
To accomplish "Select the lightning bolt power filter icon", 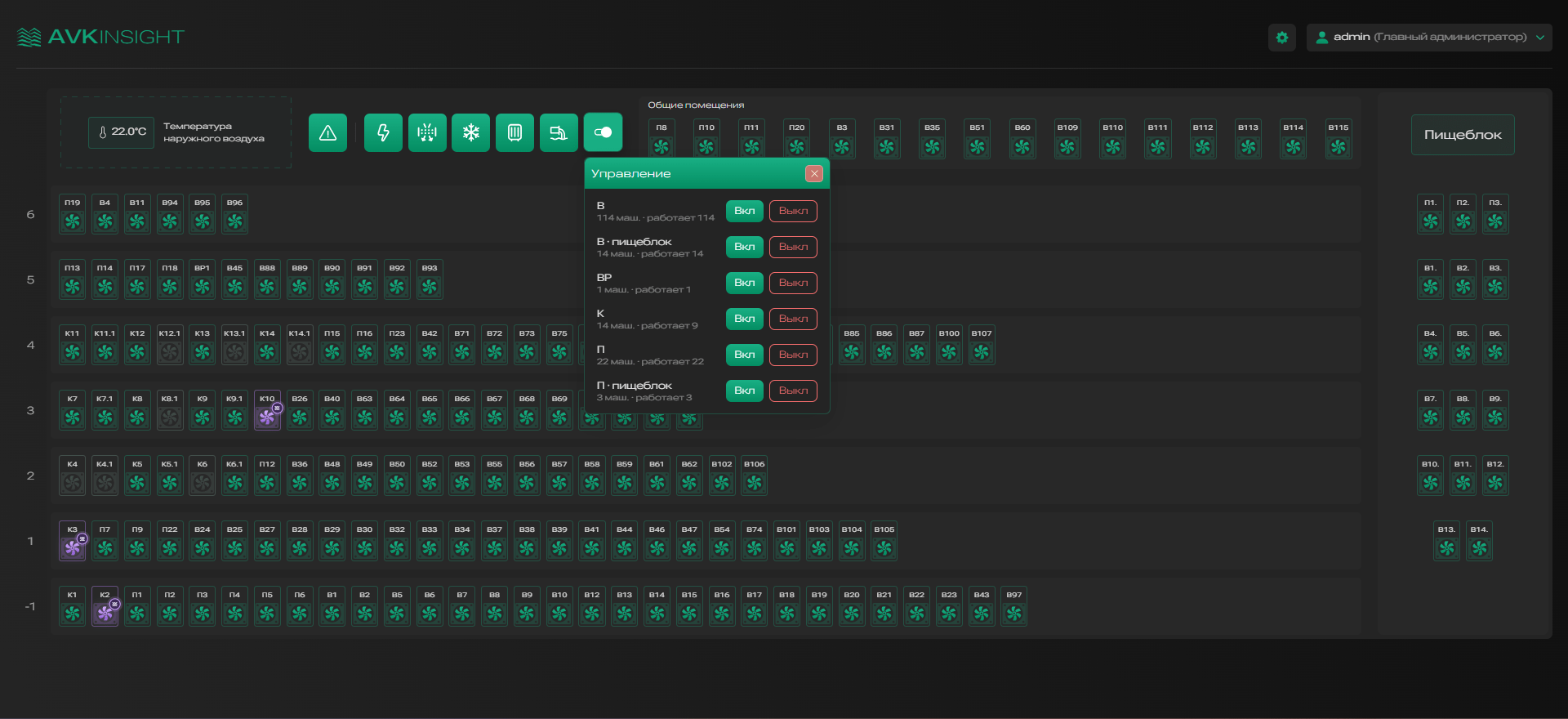I will [x=383, y=132].
